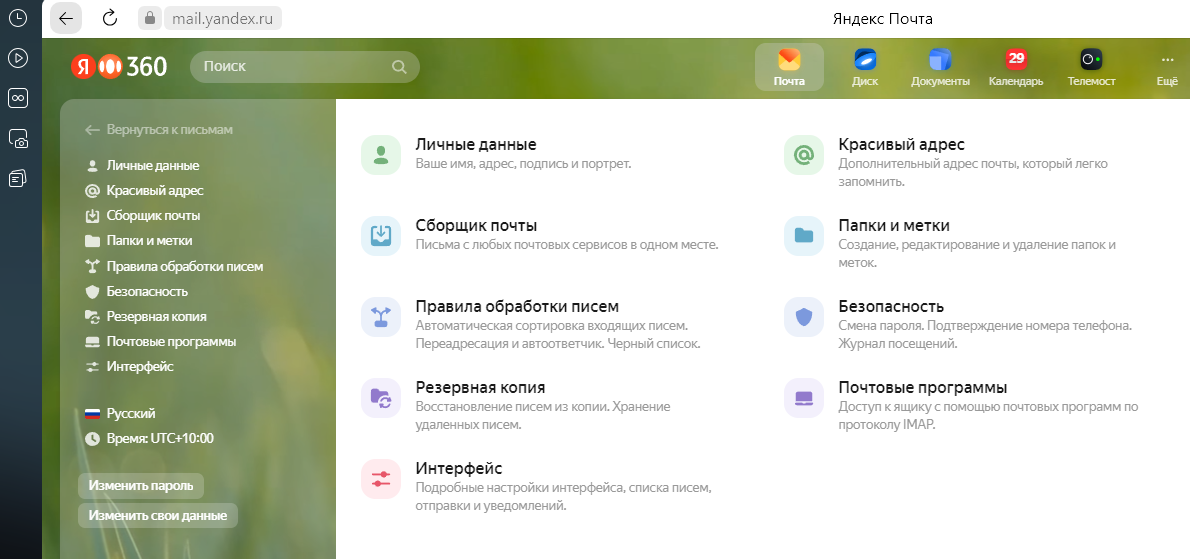
Task: Open Правила обработки писем heading in main panel
Action: click(x=518, y=306)
